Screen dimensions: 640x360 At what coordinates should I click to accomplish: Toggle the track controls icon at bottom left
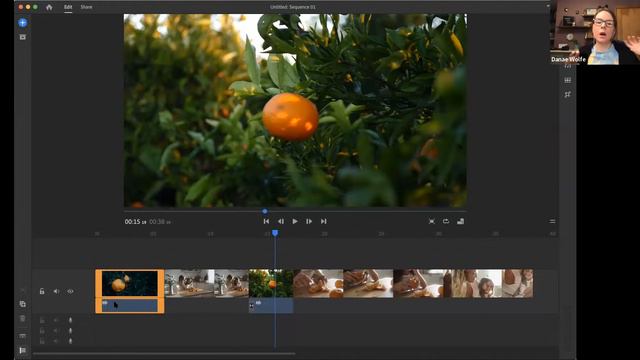coord(22,350)
